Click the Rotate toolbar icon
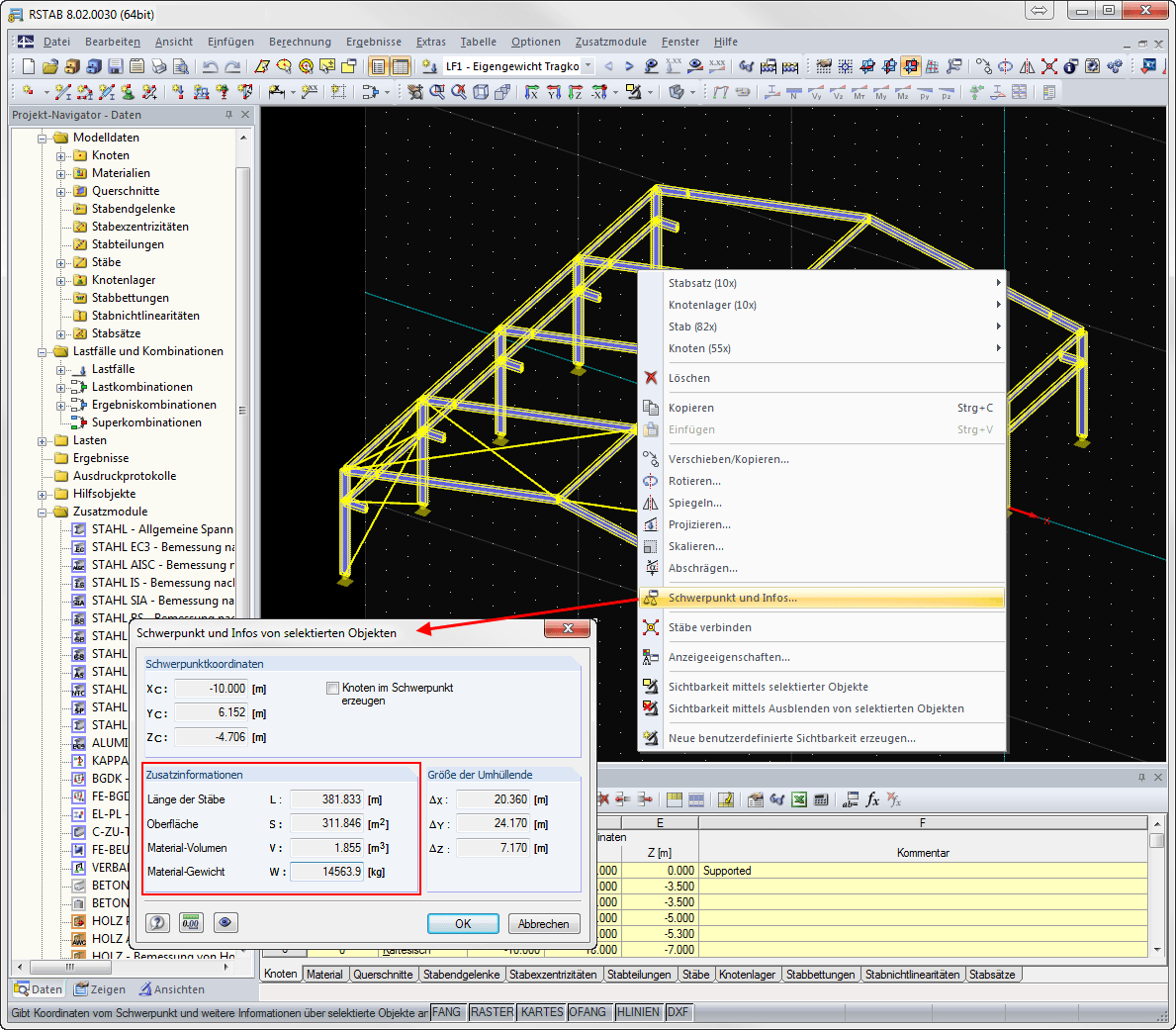Image resolution: width=1176 pixels, height=1030 pixels. click(x=1005, y=66)
